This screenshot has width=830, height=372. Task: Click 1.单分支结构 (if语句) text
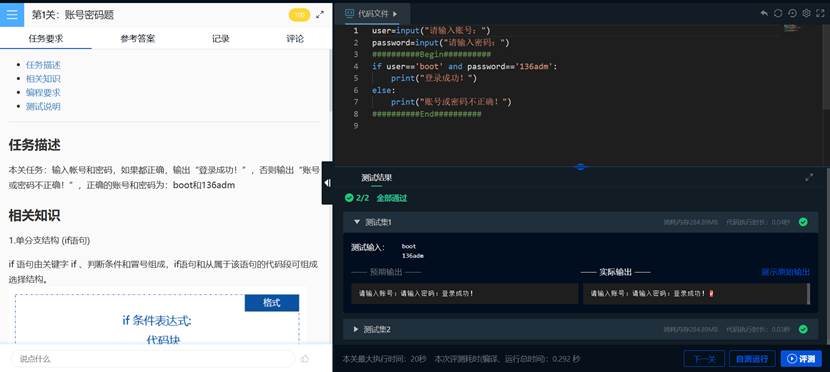(x=49, y=240)
